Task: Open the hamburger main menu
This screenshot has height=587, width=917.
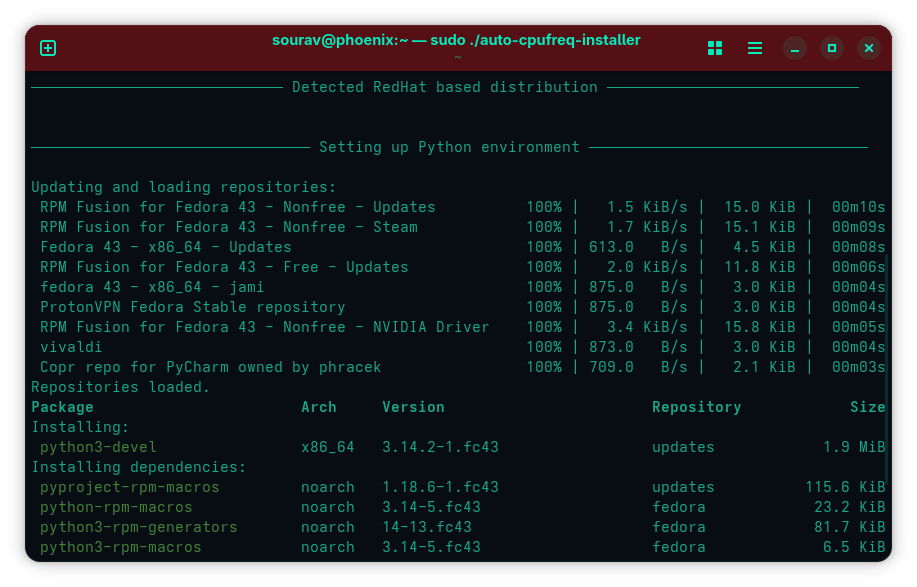Action: tap(755, 48)
